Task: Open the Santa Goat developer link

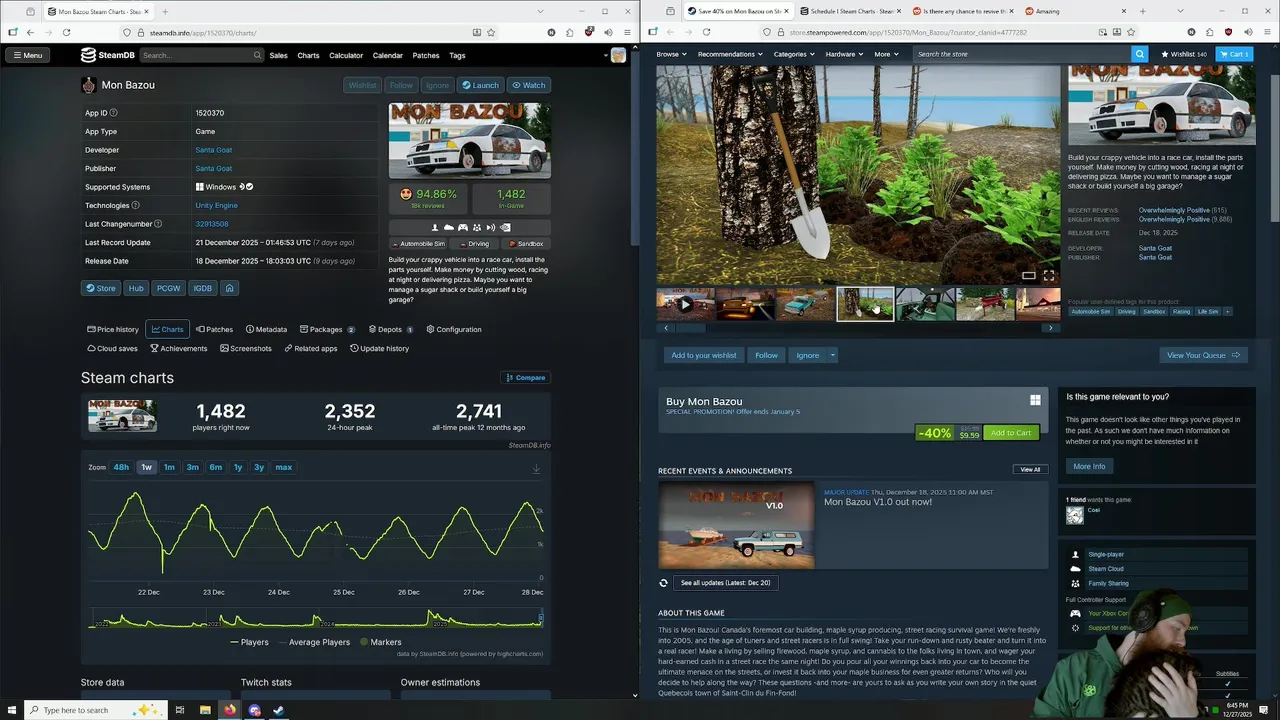Action: (213, 150)
